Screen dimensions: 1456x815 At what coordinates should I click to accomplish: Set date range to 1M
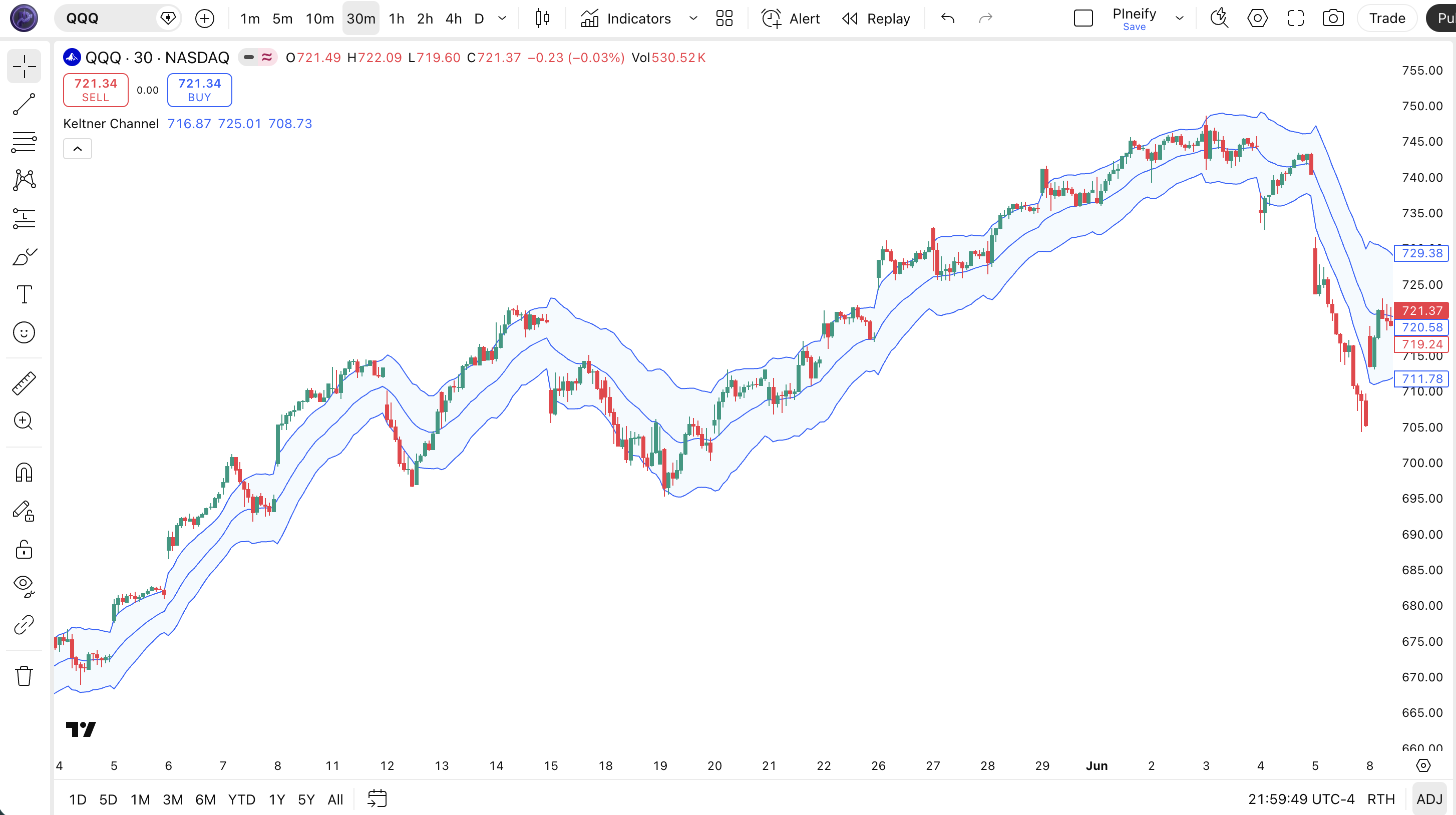click(x=140, y=799)
